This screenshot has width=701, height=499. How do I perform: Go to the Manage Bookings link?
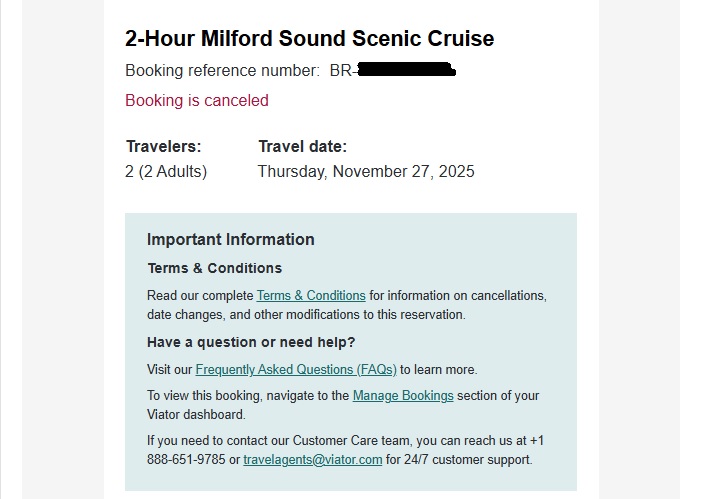click(403, 396)
